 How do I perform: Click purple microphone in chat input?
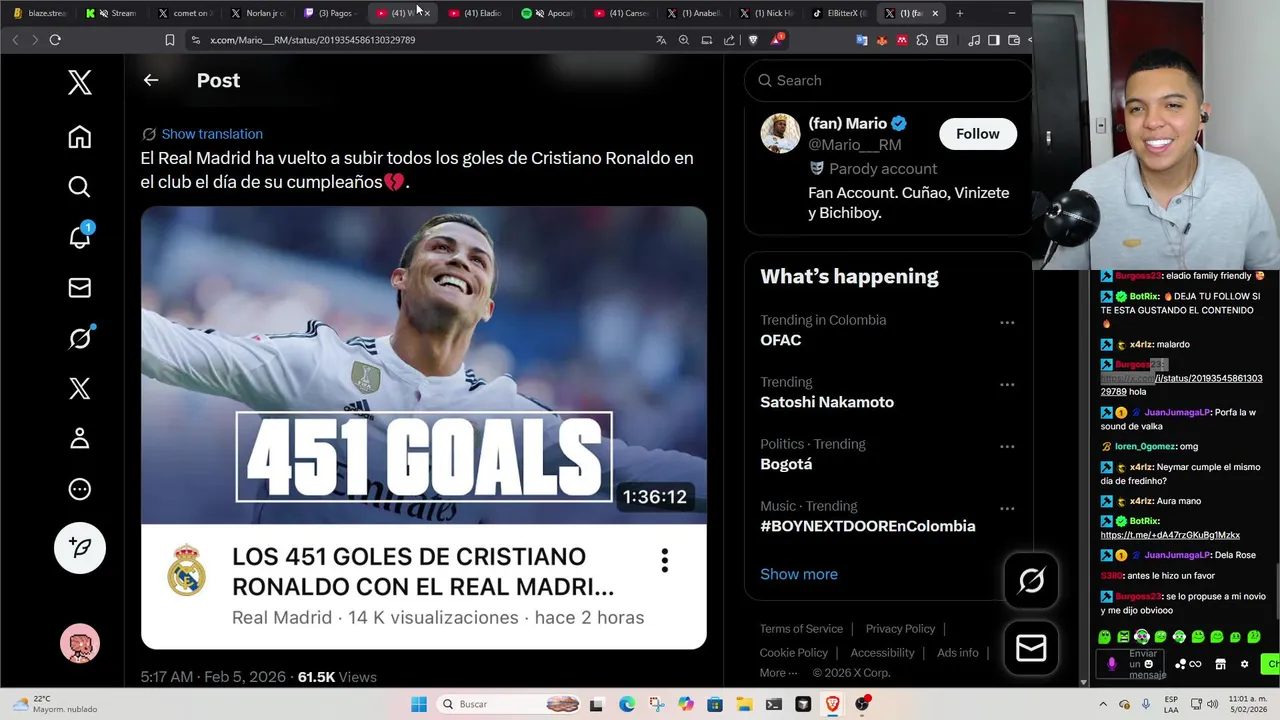tap(1112, 664)
